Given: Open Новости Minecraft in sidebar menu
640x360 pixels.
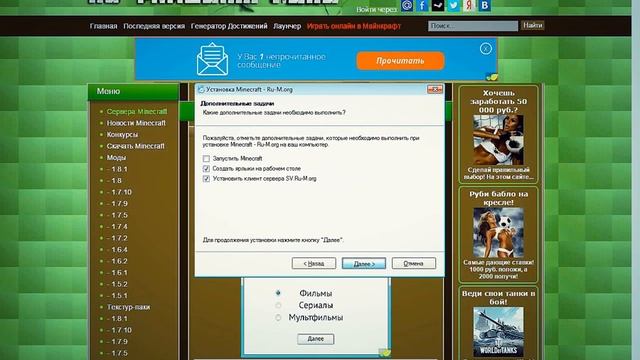Looking at the screenshot, I should (136, 123).
